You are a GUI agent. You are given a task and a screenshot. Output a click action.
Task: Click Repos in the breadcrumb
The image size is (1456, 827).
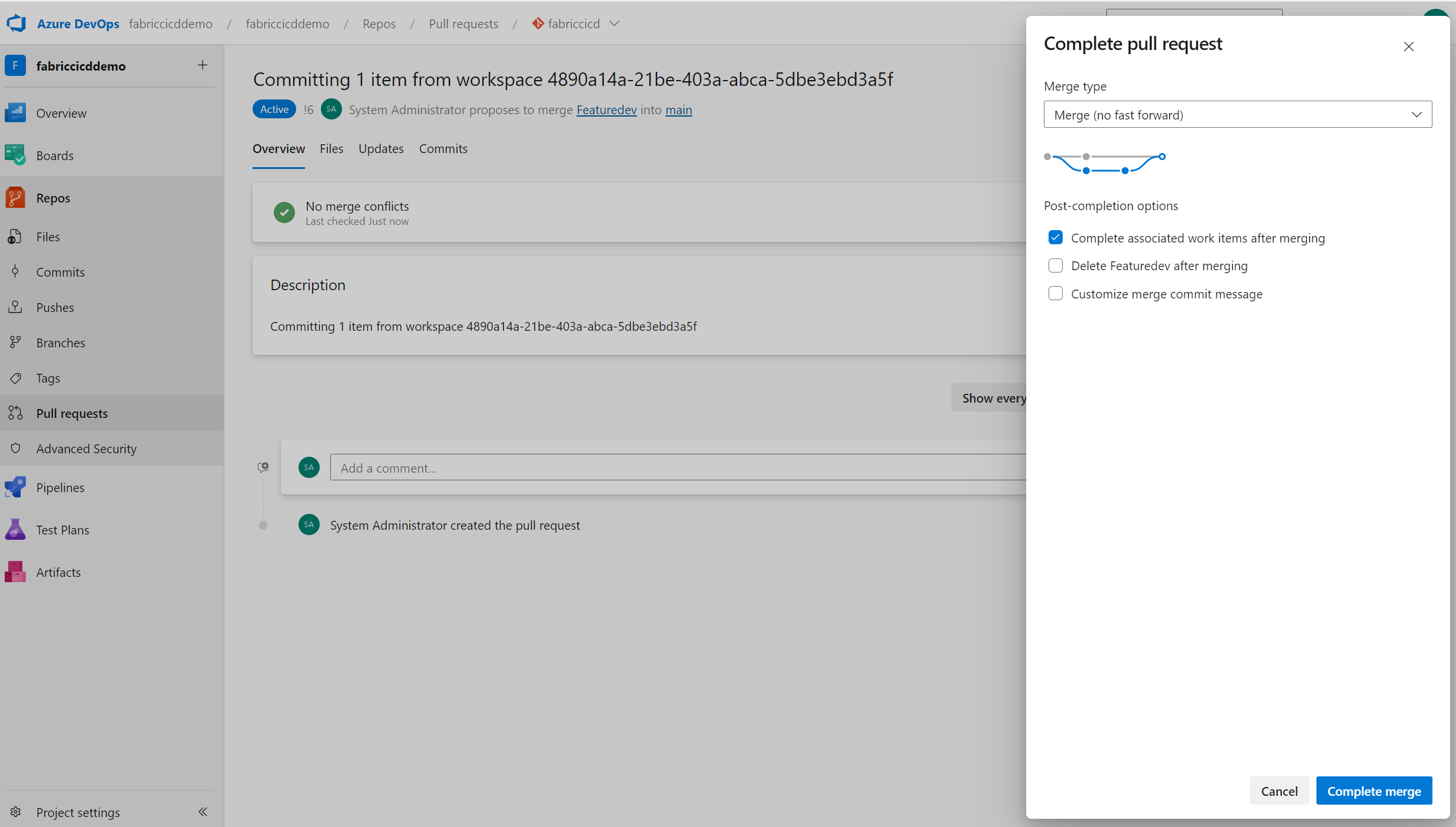379,24
